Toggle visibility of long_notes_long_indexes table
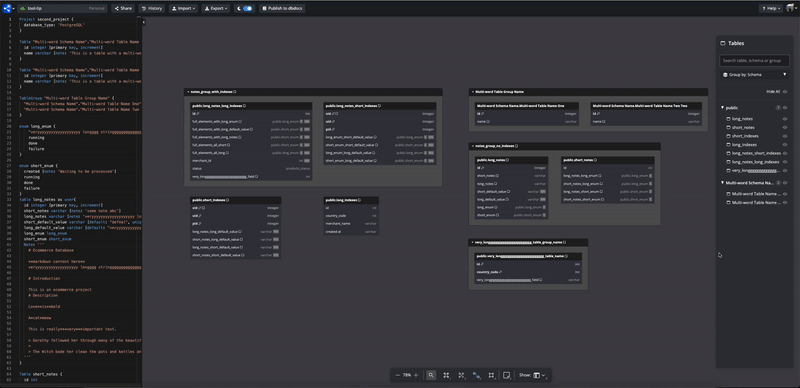The image size is (800, 388). [x=785, y=162]
